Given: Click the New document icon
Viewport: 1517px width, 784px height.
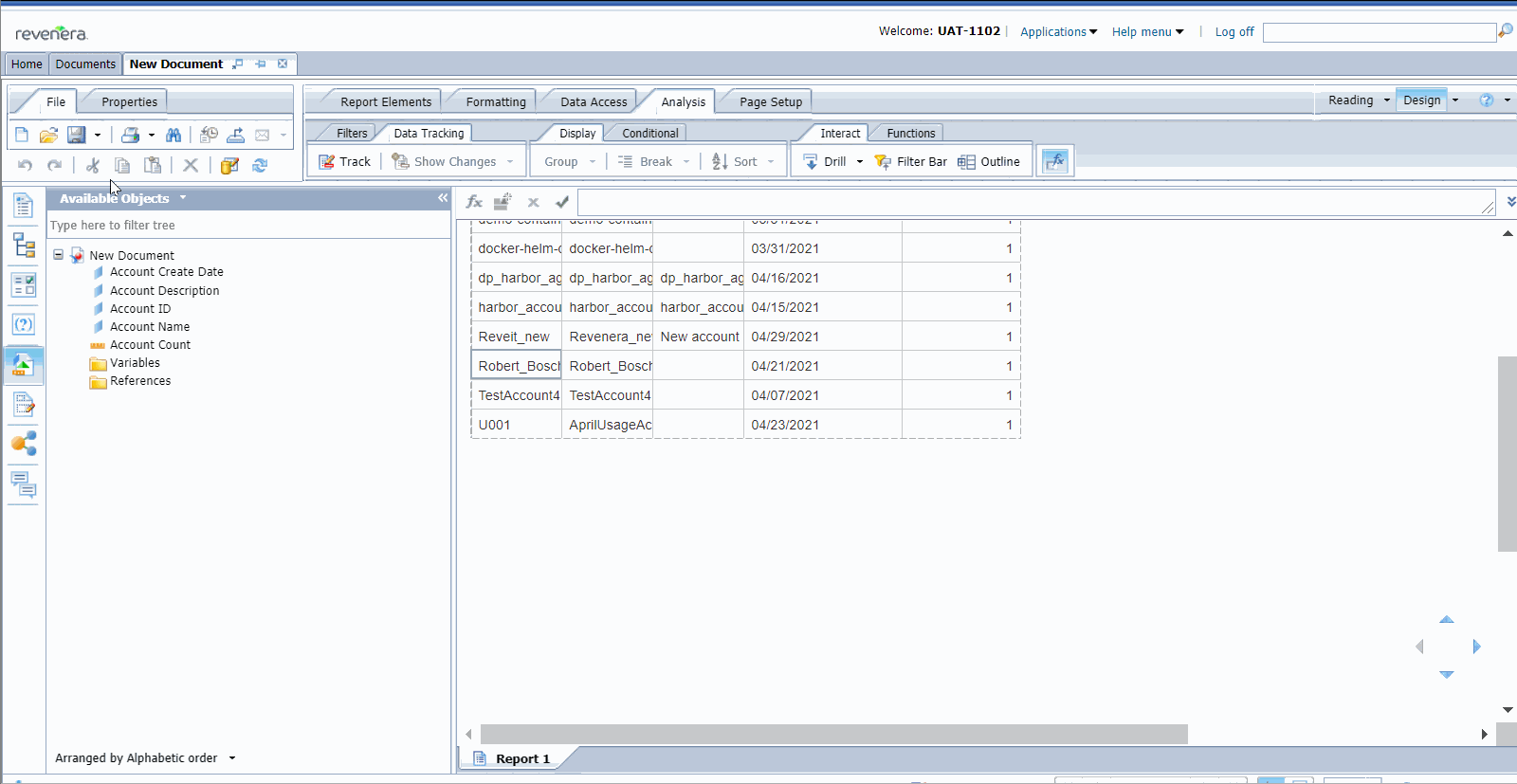Looking at the screenshot, I should pos(22,135).
